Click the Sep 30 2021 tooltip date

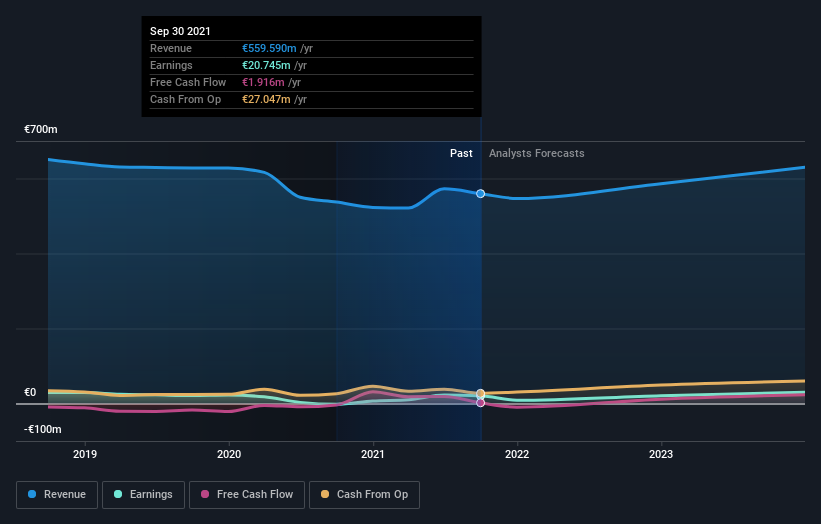click(180, 31)
